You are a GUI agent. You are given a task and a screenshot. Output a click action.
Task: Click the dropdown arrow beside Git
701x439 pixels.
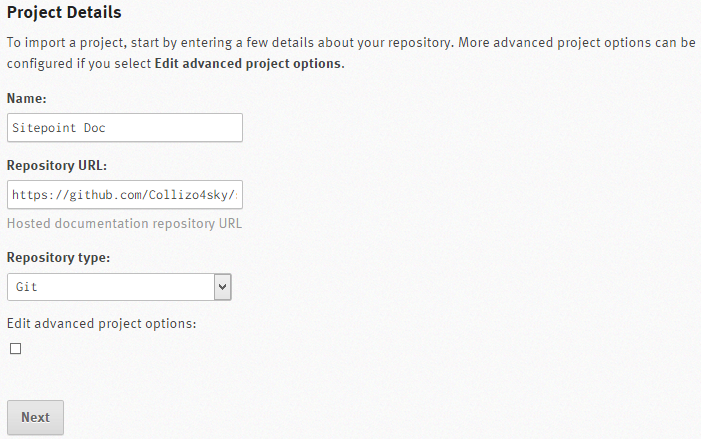click(223, 287)
